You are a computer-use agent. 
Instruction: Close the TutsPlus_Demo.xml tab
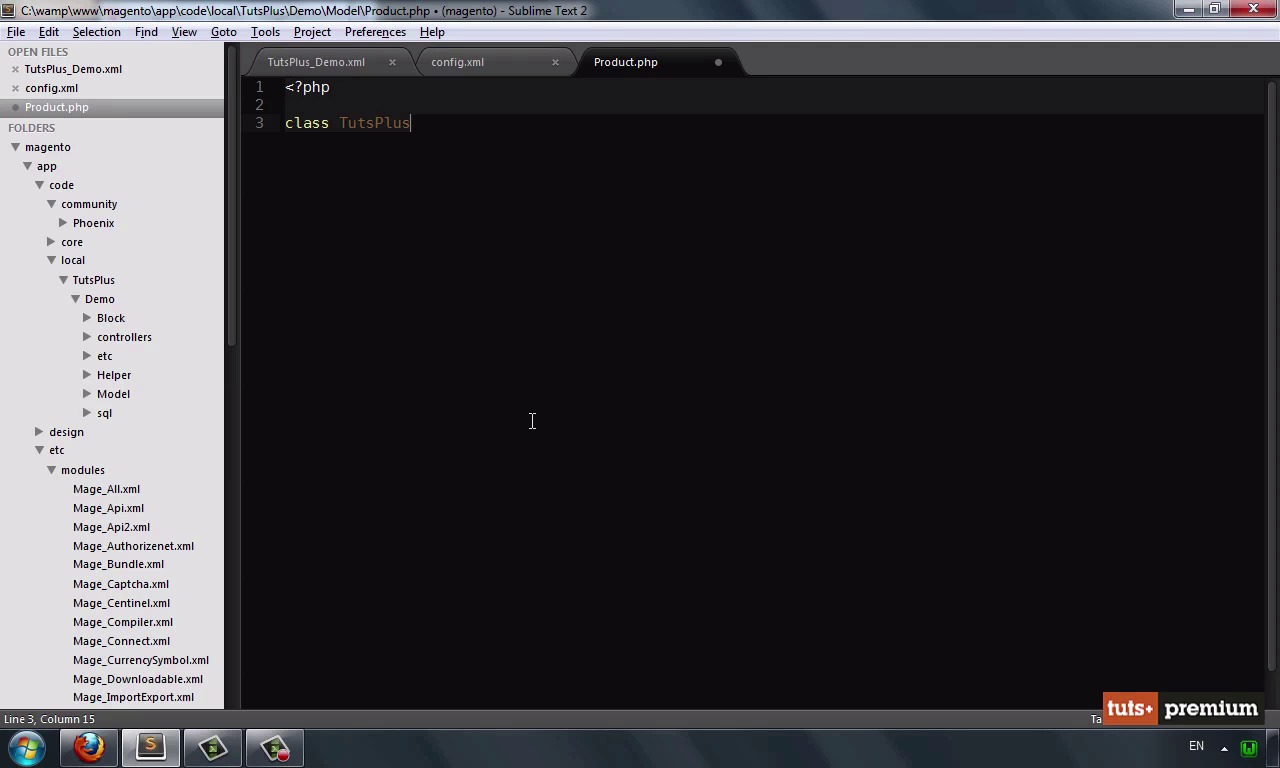pos(392,62)
